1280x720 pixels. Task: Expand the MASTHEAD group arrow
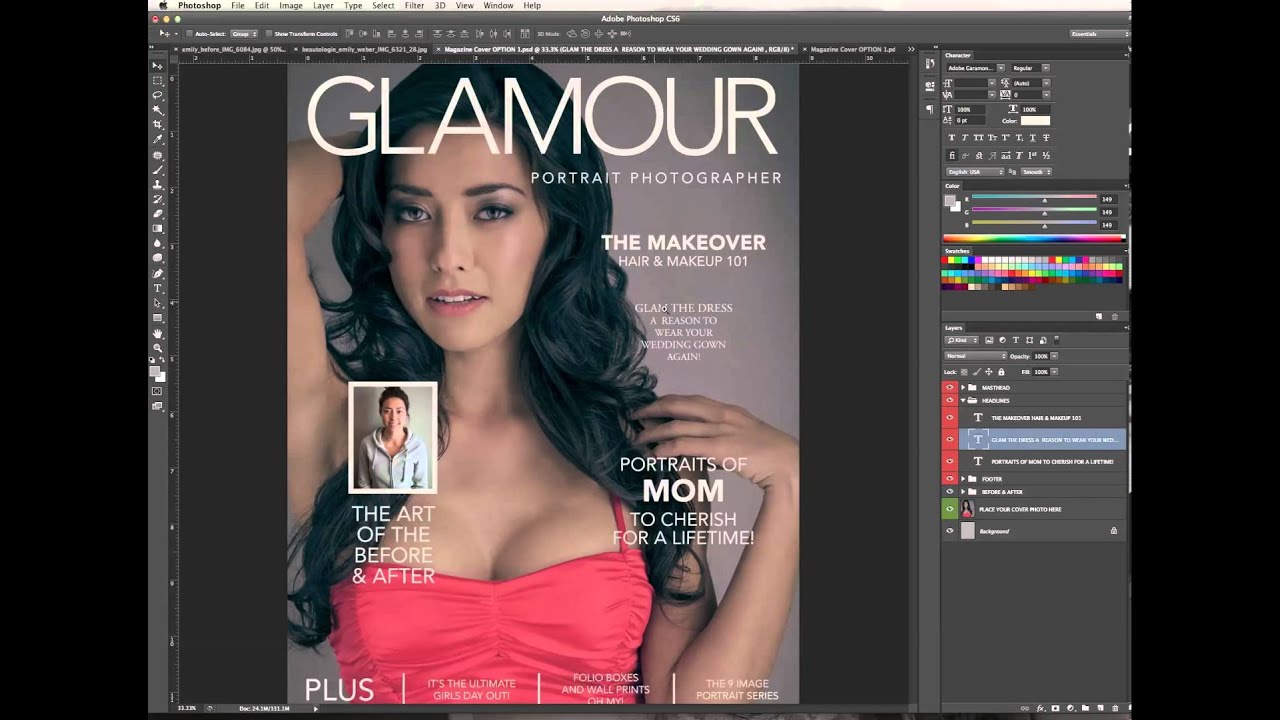click(x=963, y=388)
